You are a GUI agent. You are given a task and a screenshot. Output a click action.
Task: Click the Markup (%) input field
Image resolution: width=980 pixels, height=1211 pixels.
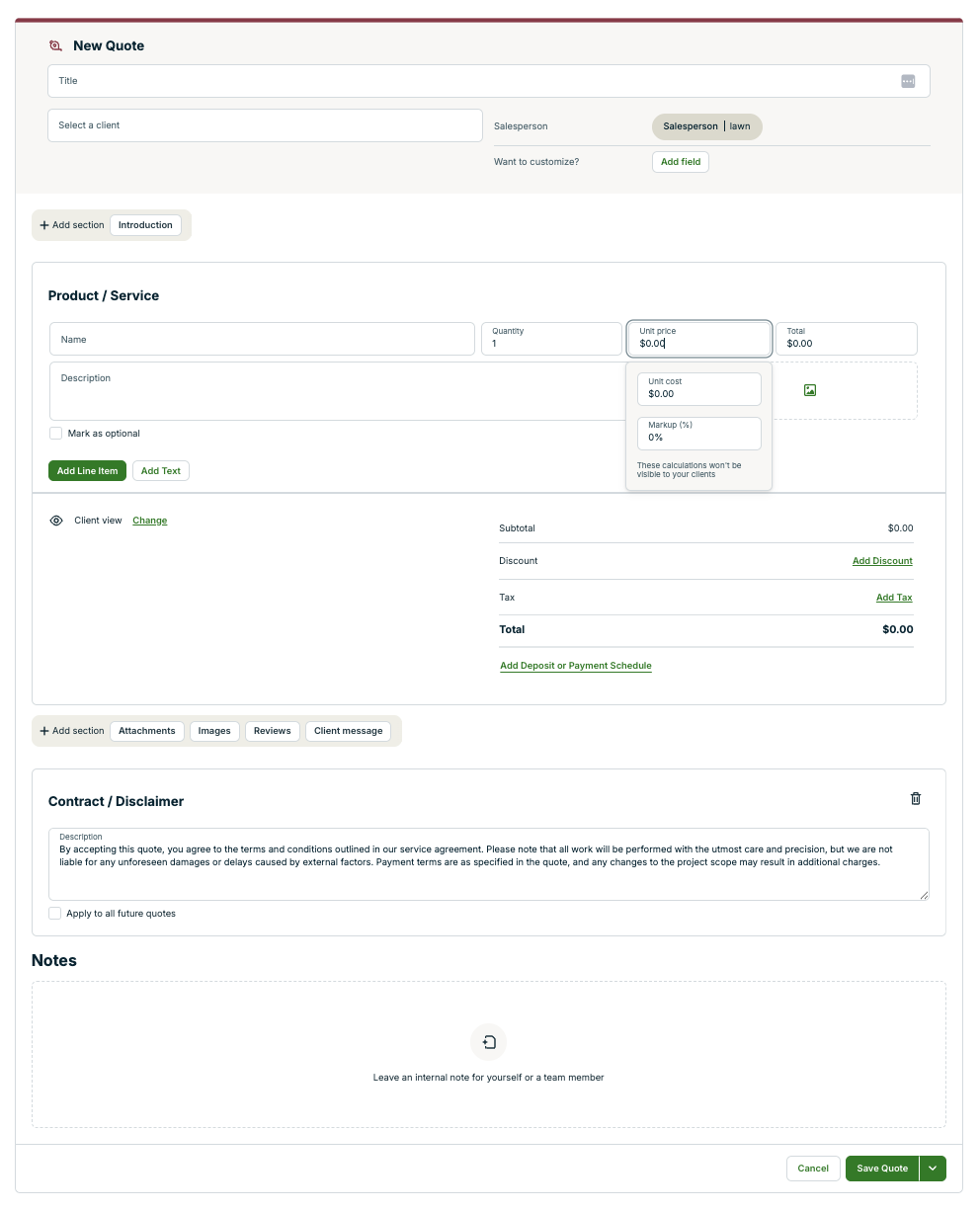(x=698, y=433)
